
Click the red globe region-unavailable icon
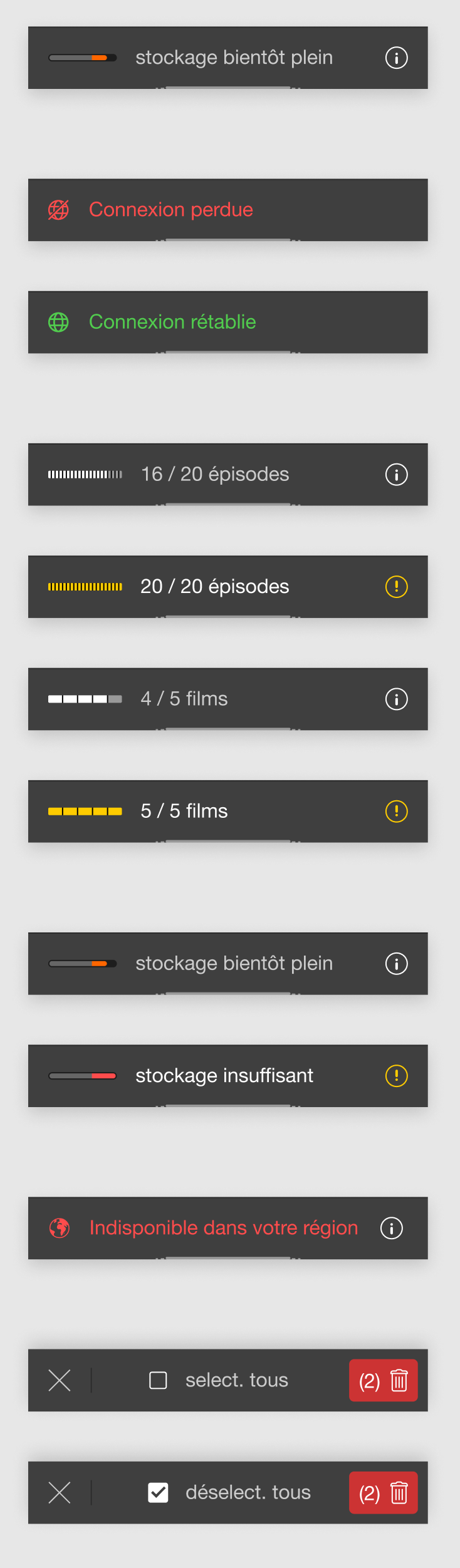pos(60,1228)
